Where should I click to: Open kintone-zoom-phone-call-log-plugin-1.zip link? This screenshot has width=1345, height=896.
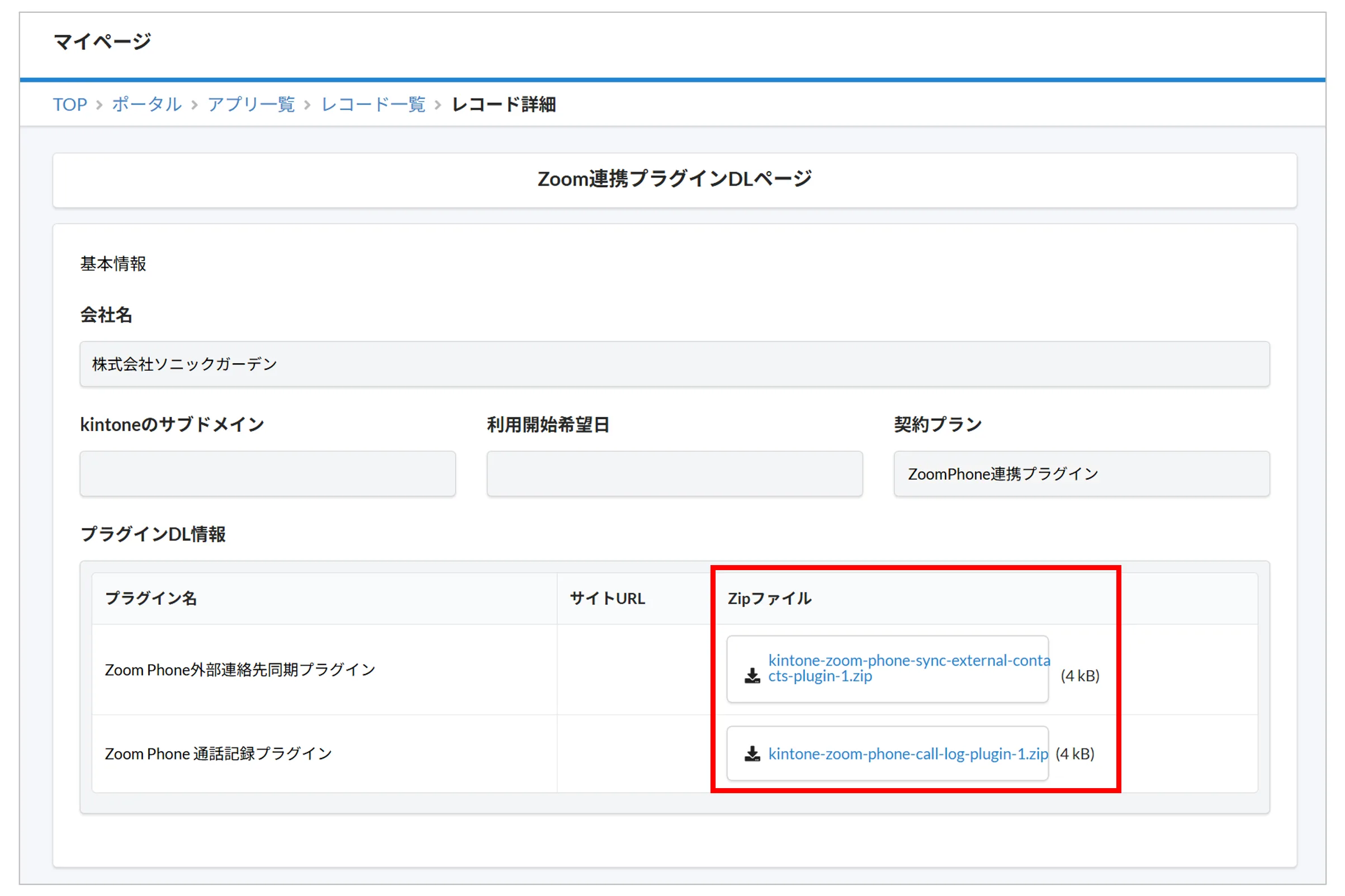point(908,753)
